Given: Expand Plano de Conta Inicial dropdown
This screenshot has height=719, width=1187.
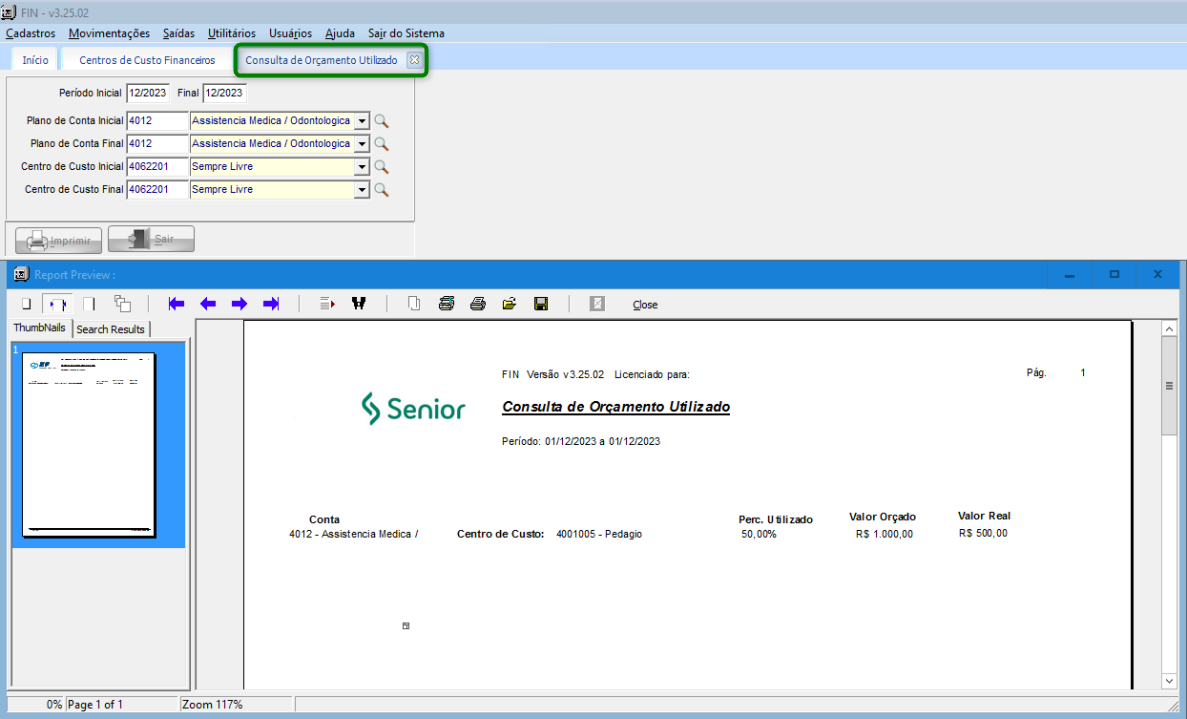Looking at the screenshot, I should click(x=362, y=121).
